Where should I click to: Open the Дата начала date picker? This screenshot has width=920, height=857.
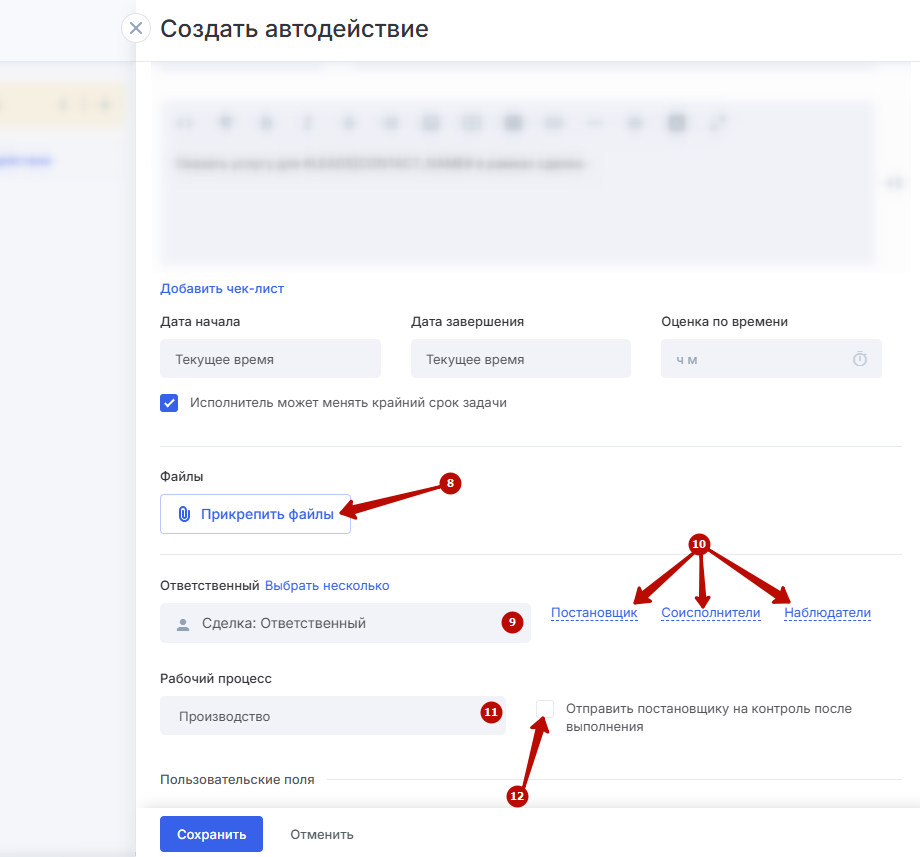coord(270,359)
